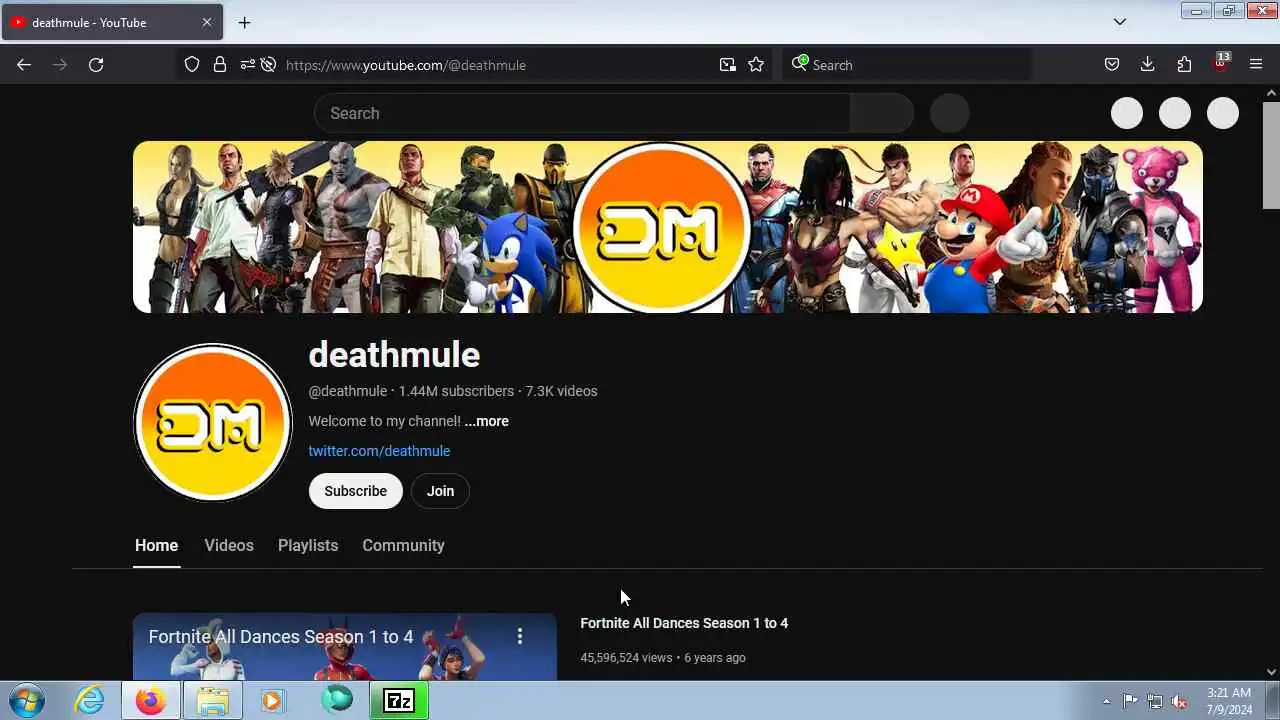Viewport: 1280px width, 720px height.
Task: Click the blocked autoplay icon in address bar
Action: pos(268,65)
